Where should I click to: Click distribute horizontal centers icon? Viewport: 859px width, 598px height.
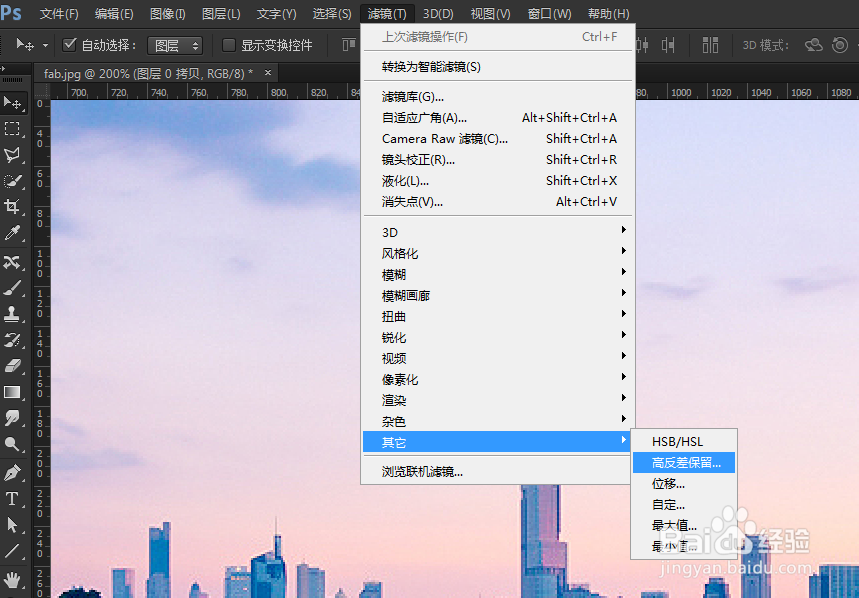tap(643, 45)
